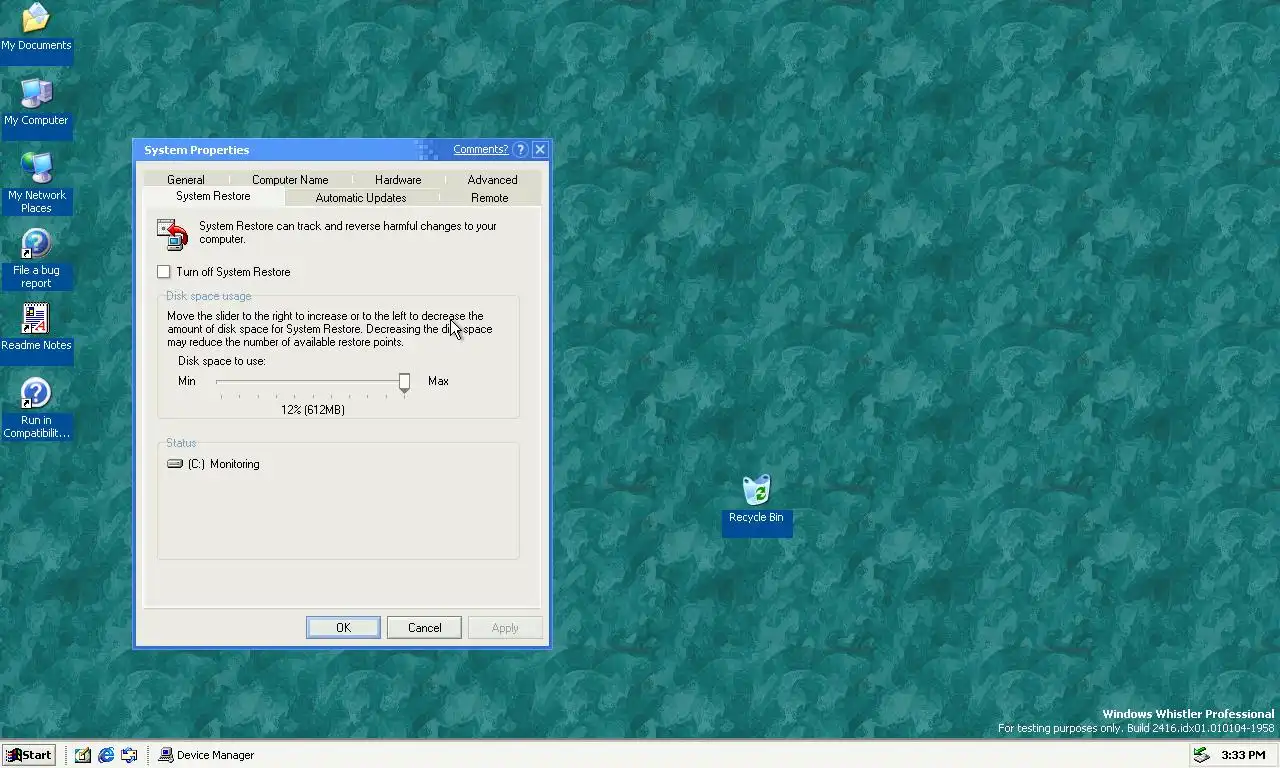Image resolution: width=1280 pixels, height=768 pixels.
Task: Click the help question mark button
Action: (x=520, y=150)
